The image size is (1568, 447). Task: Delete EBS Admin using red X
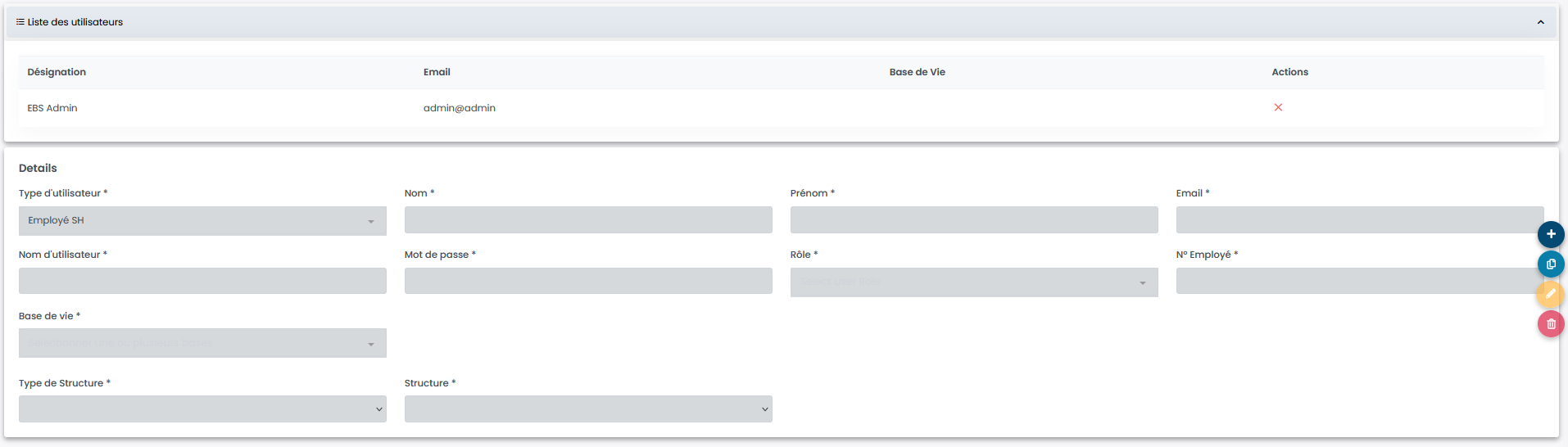(1277, 108)
